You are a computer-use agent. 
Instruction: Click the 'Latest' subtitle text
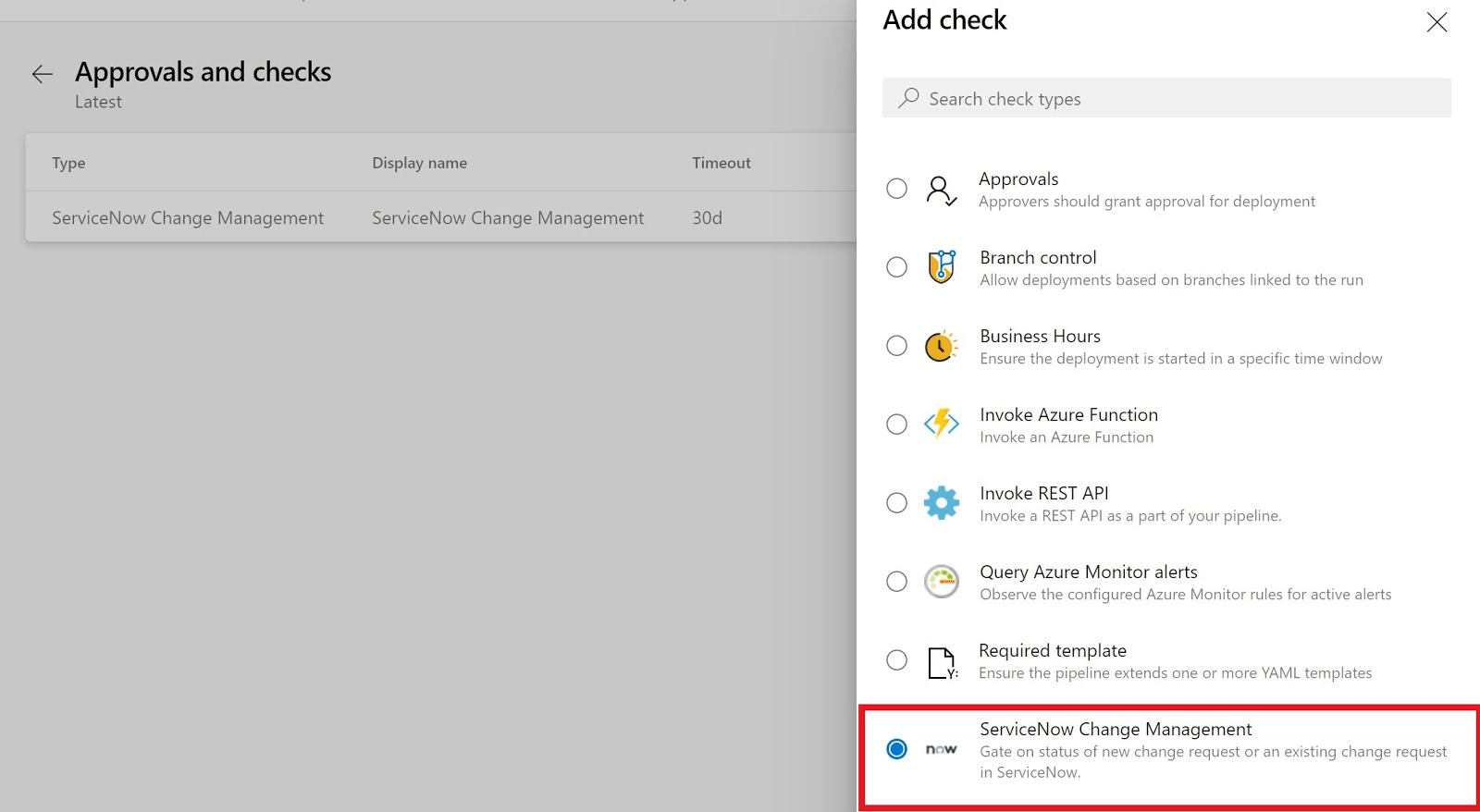point(98,102)
